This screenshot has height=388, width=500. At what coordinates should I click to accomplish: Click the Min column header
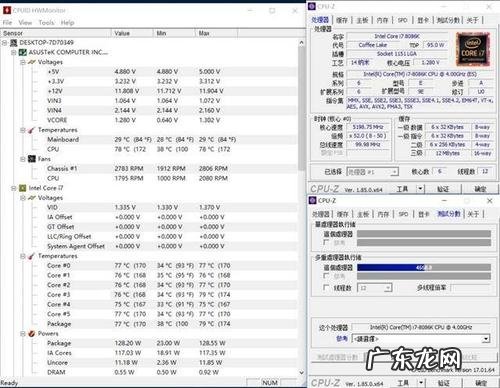click(x=174, y=33)
